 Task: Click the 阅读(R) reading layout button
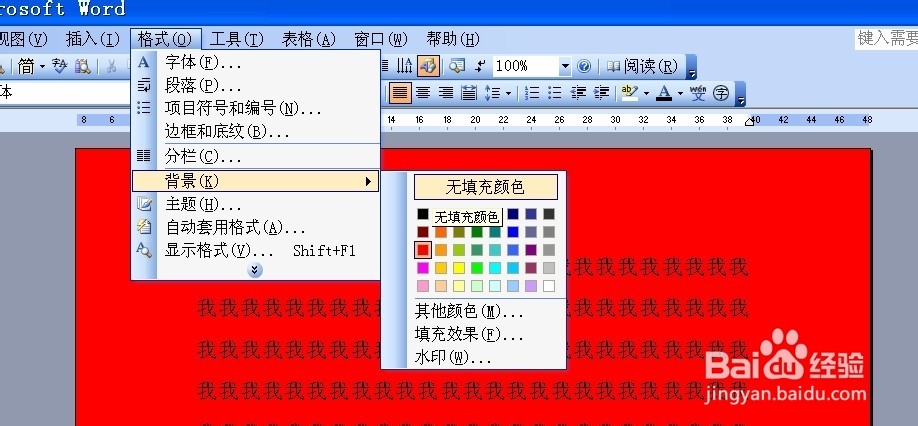click(x=642, y=66)
